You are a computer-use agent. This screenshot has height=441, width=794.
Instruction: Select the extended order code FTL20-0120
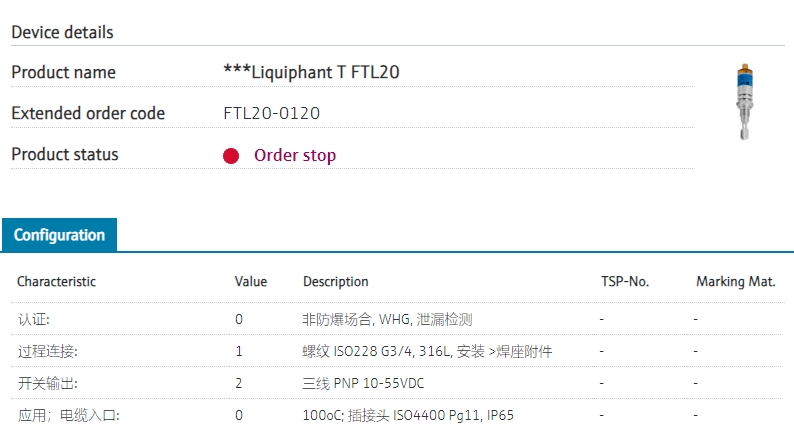272,113
